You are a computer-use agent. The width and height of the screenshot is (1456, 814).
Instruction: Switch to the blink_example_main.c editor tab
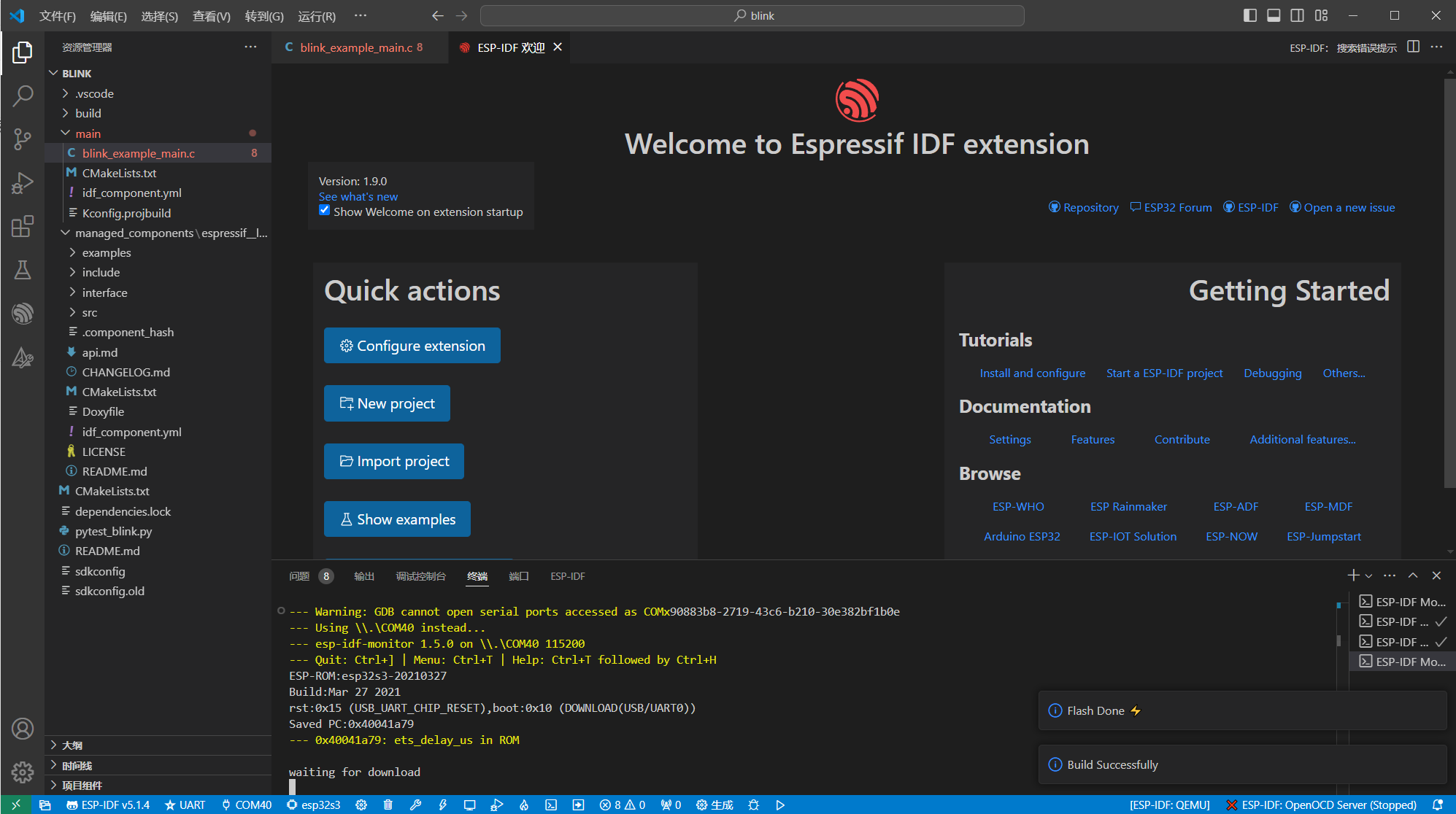[x=360, y=47]
